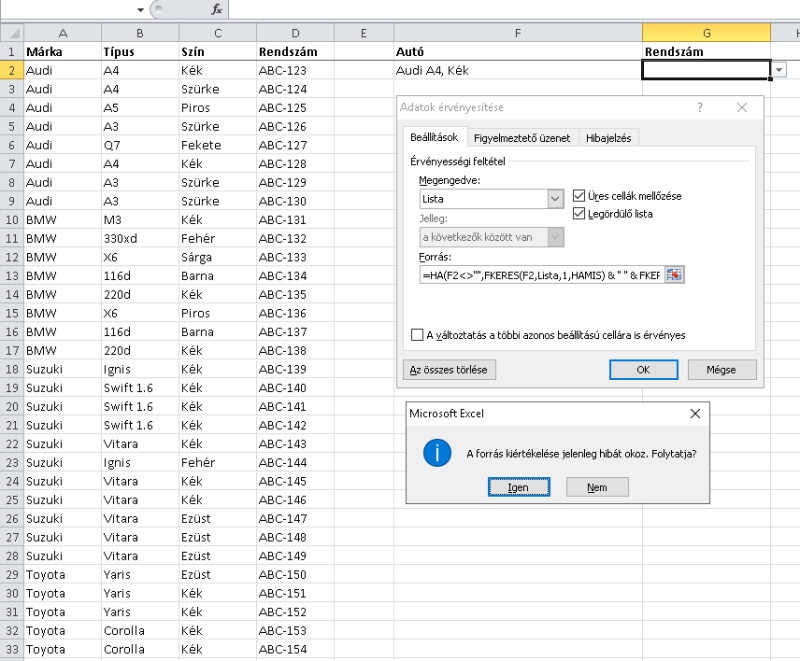Click the A5 cell

[x=140, y=108]
